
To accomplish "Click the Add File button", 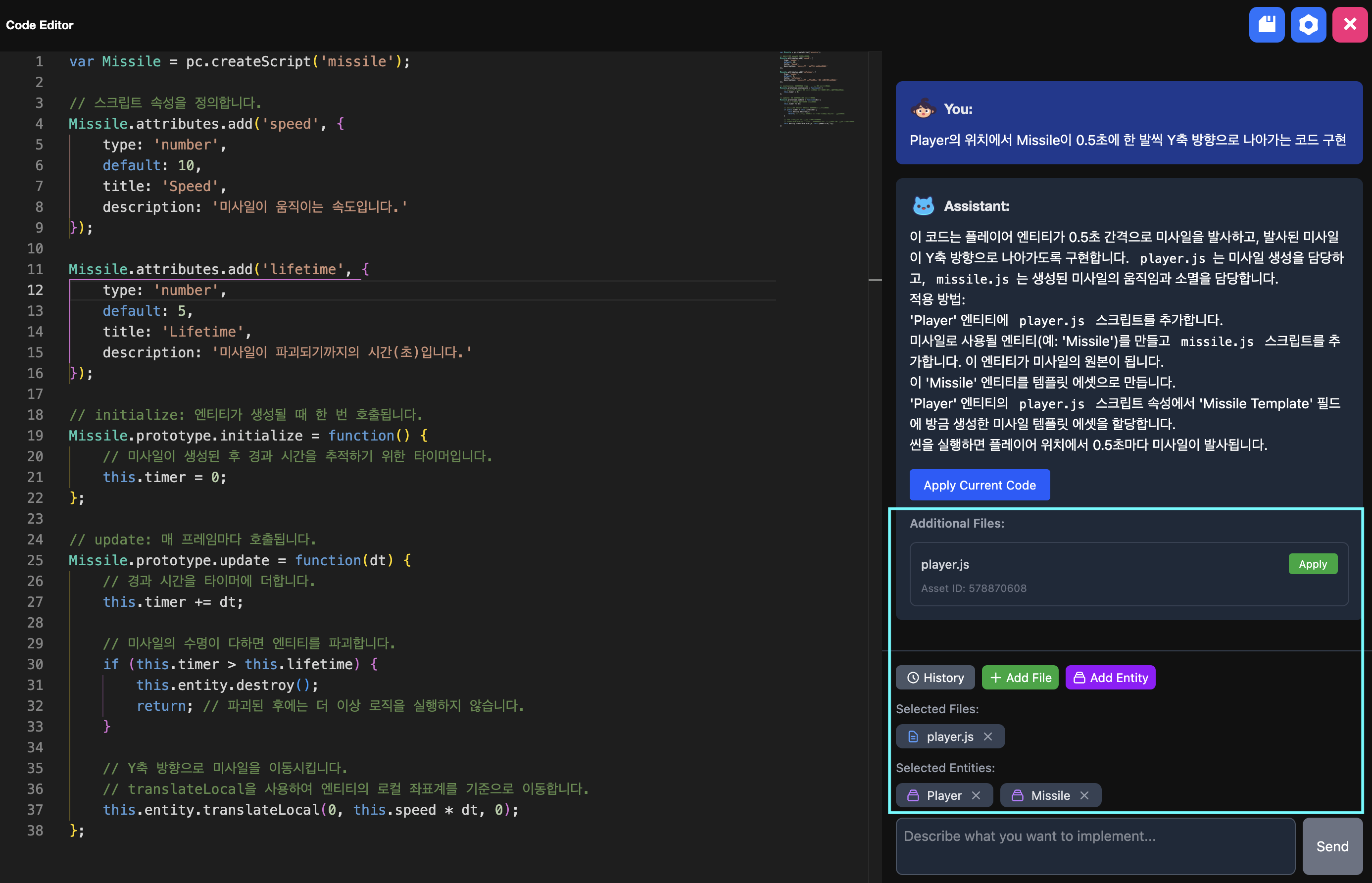I will click(x=1020, y=678).
